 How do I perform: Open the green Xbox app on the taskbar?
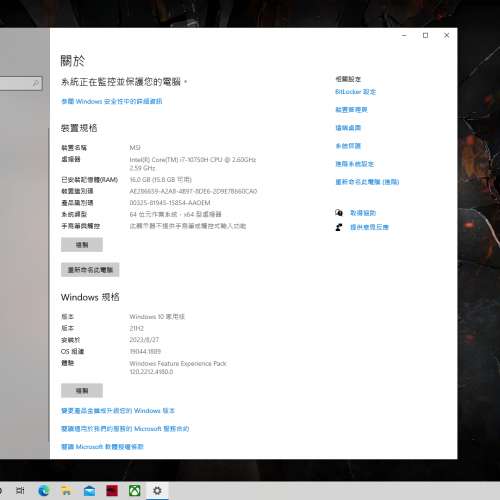tap(135, 491)
